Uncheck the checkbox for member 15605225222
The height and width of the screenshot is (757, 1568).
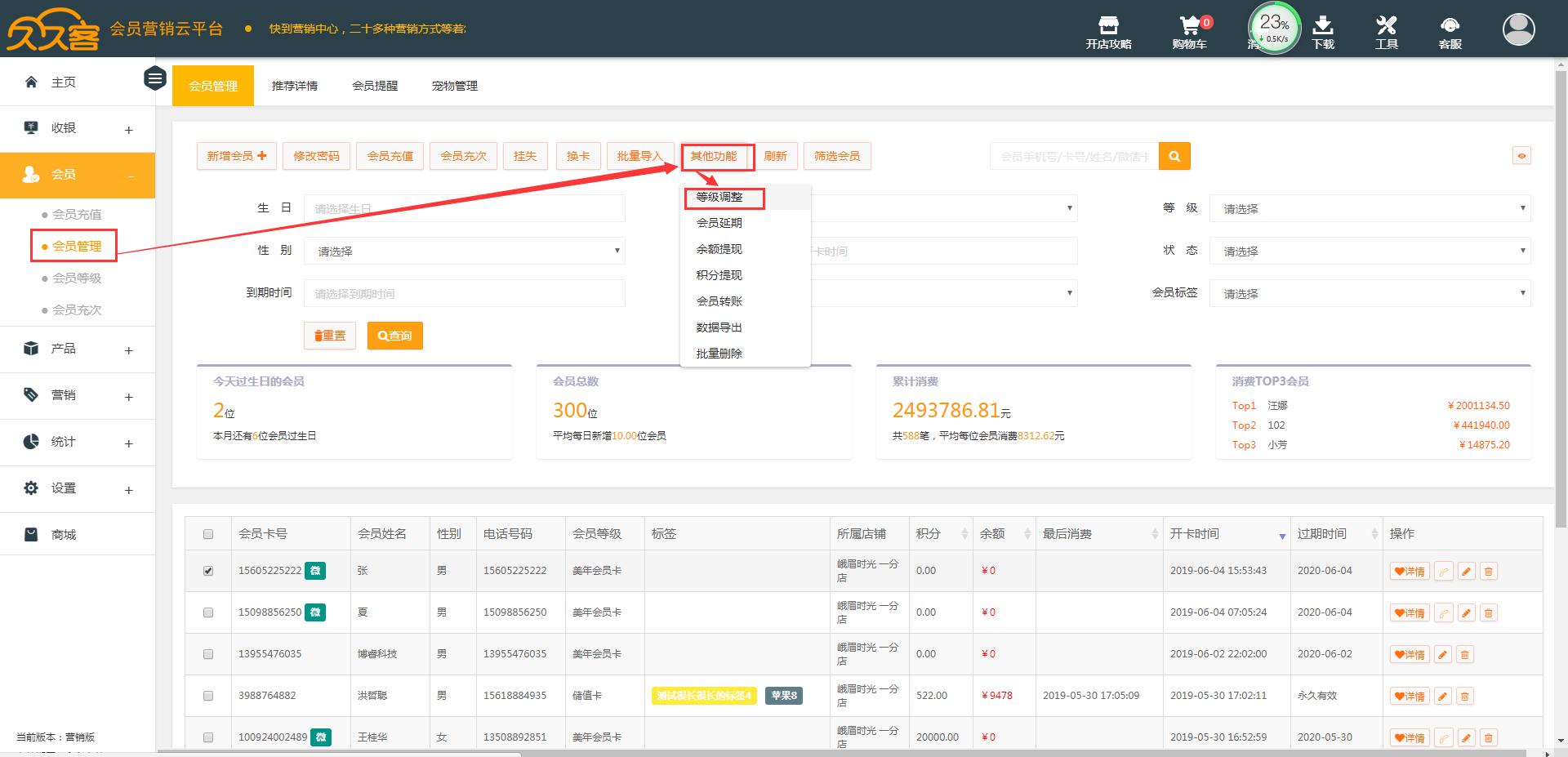click(x=208, y=571)
